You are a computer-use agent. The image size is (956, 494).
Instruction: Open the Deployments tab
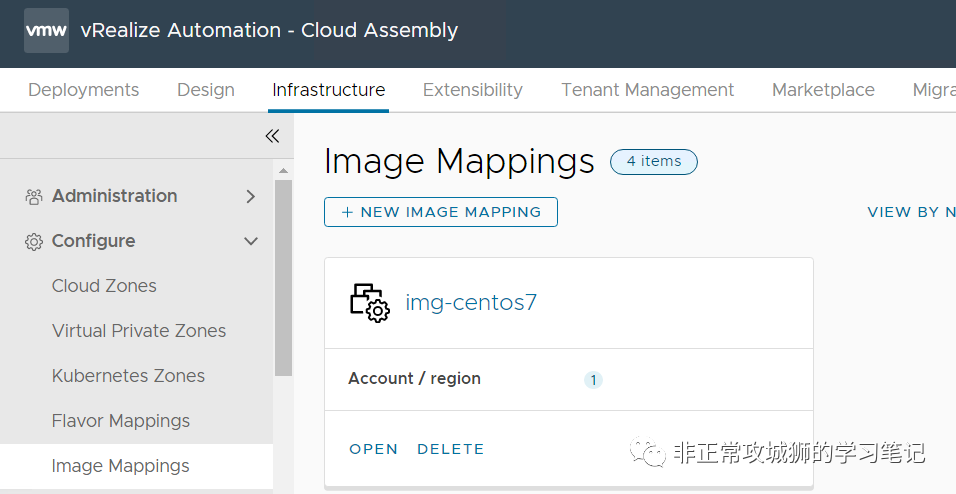(x=84, y=90)
